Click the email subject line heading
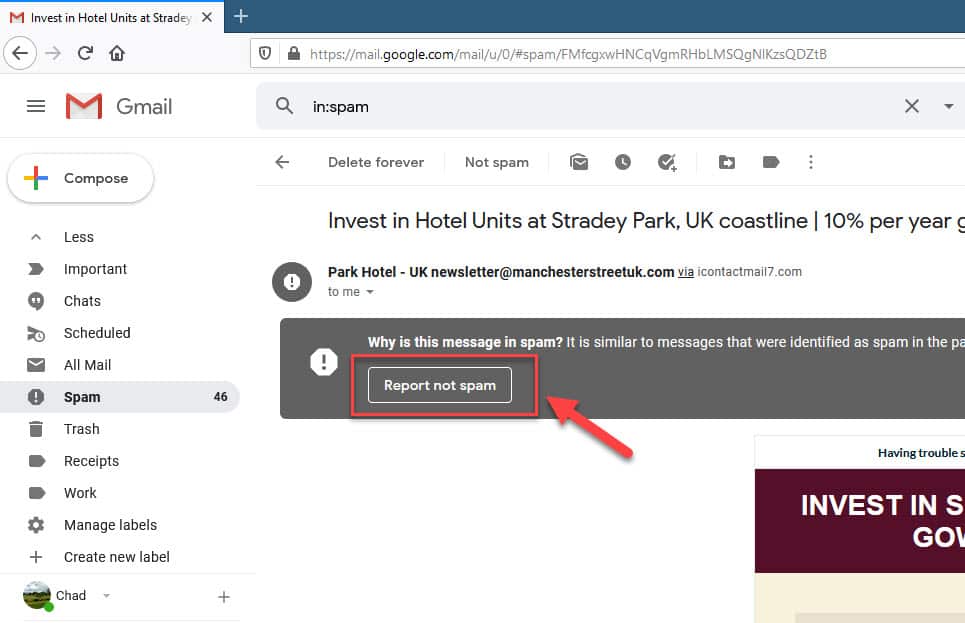This screenshot has height=623, width=965. (646, 220)
